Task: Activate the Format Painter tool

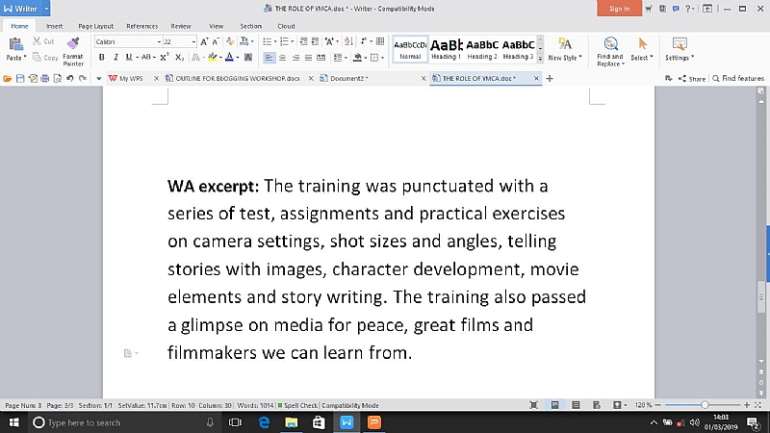Action: (x=73, y=51)
